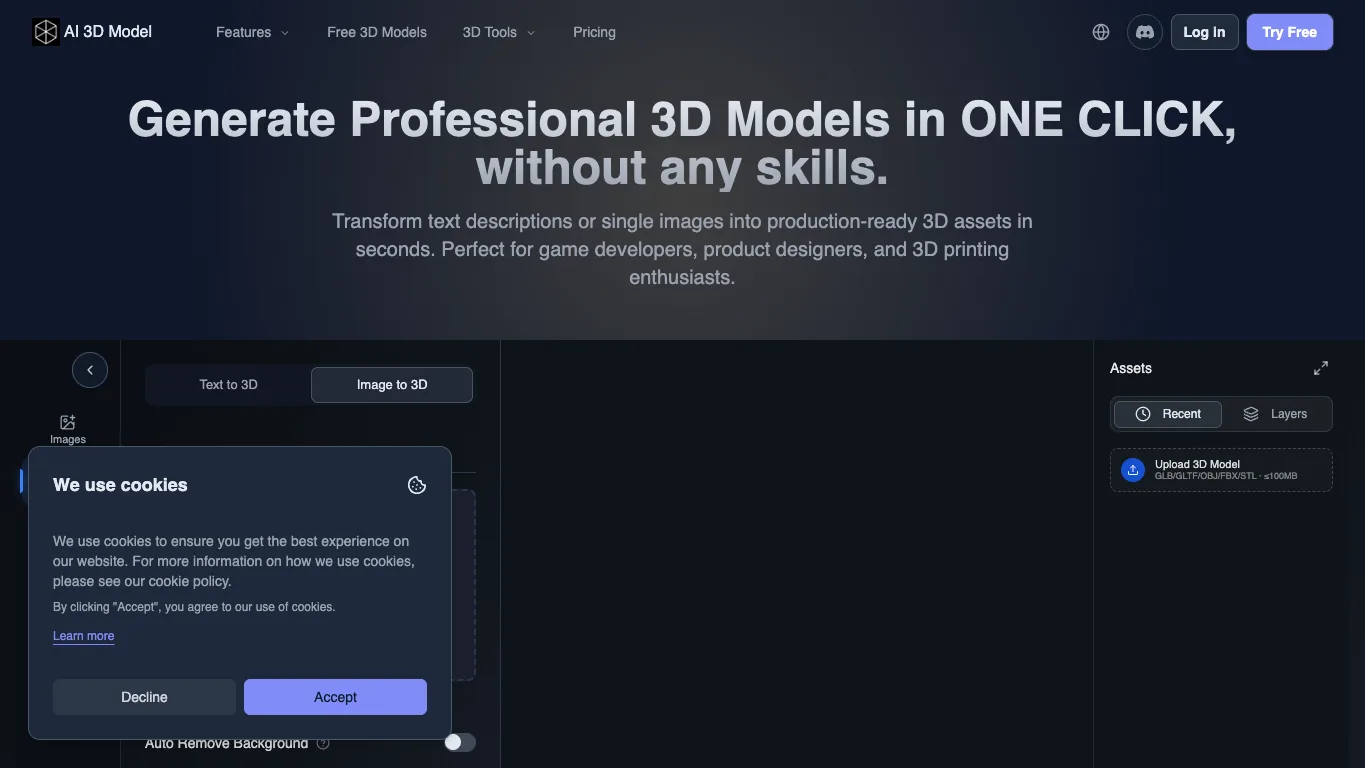1365x768 pixels.
Task: Select the Layers assets tab
Action: coord(1275,414)
